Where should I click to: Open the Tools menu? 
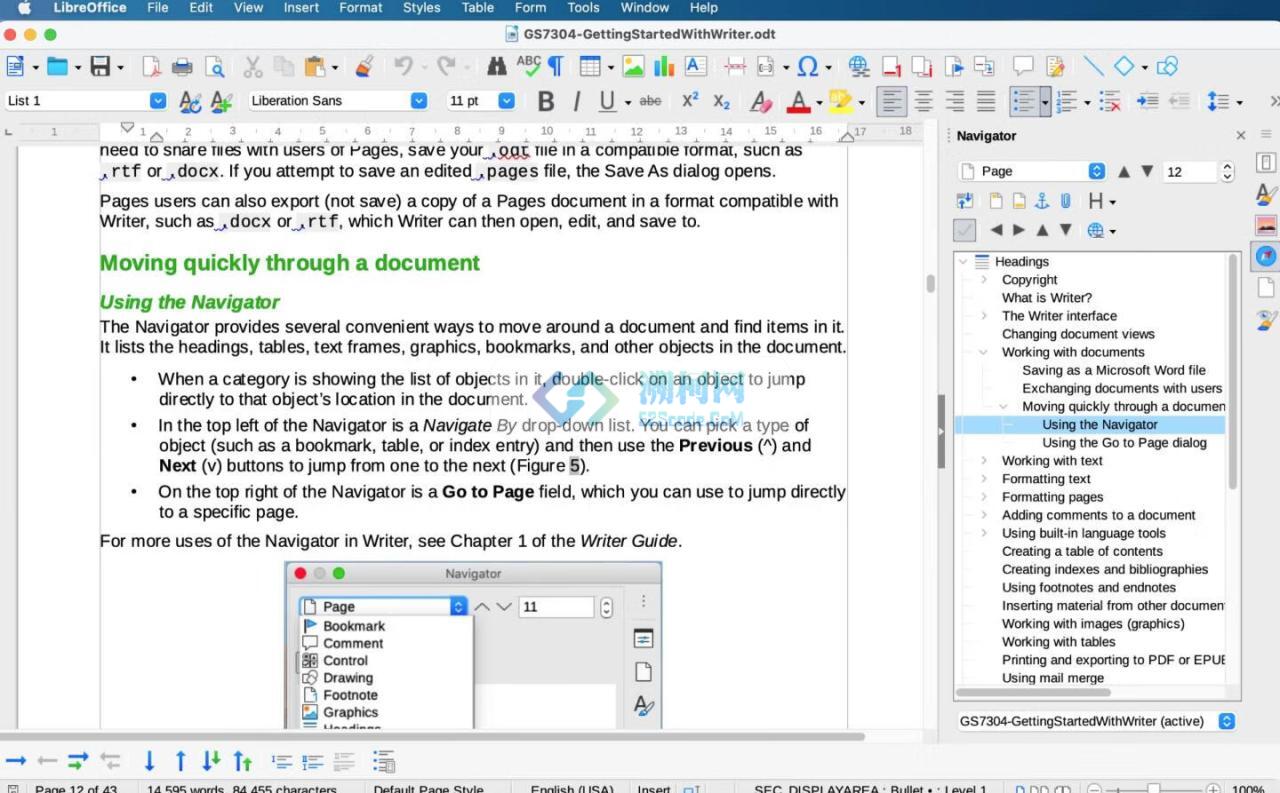(x=583, y=8)
